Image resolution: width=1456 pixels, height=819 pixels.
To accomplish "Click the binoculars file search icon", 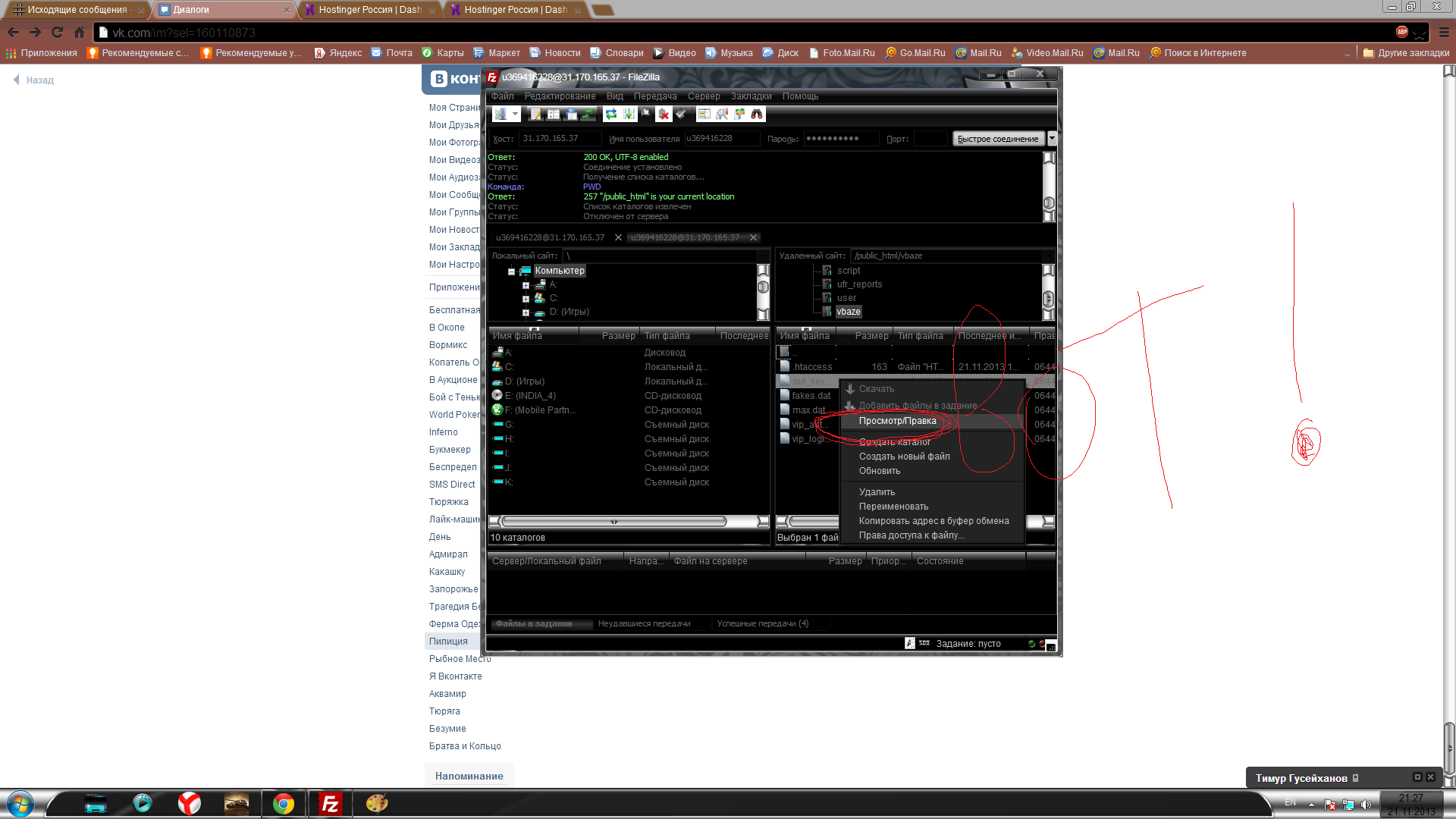I will pyautogui.click(x=757, y=115).
